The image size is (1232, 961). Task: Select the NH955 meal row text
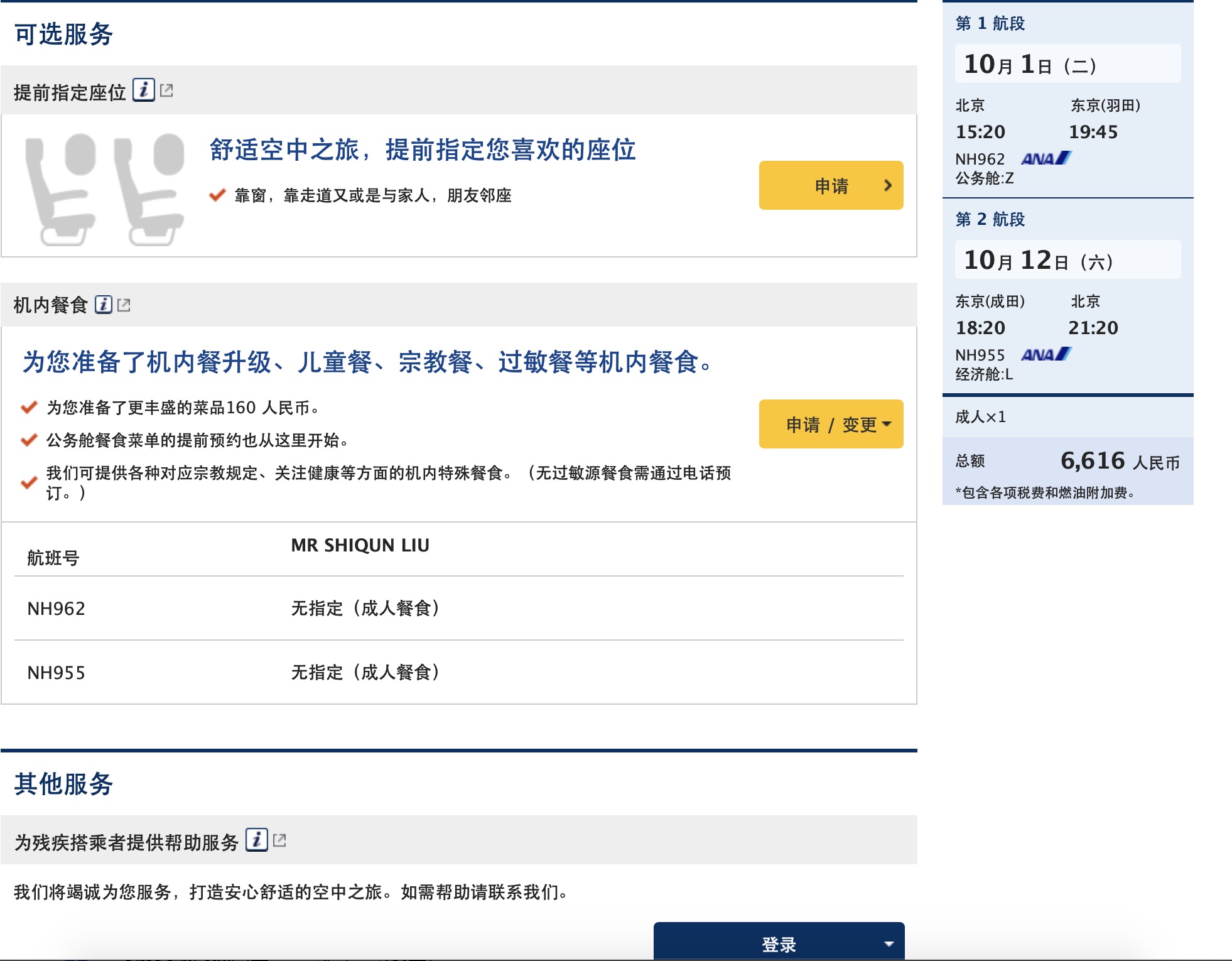click(56, 673)
